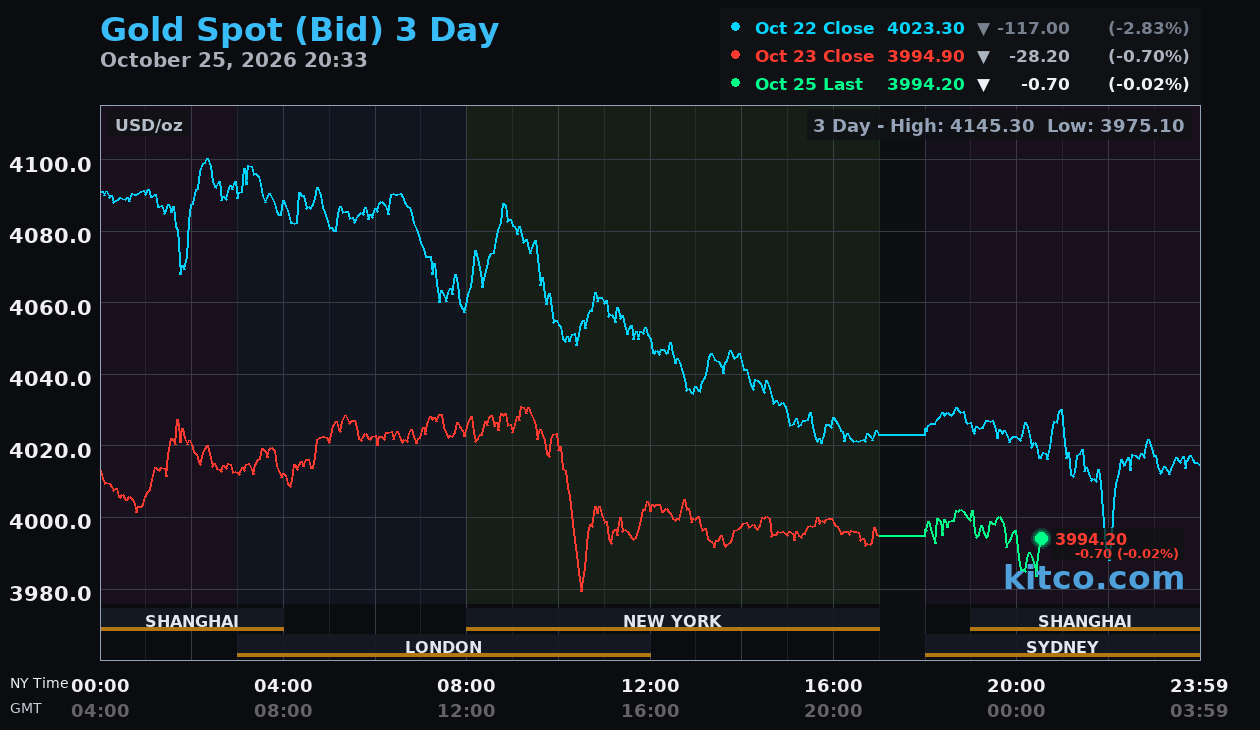Click the 3980.0 axis label

[x=50, y=592]
